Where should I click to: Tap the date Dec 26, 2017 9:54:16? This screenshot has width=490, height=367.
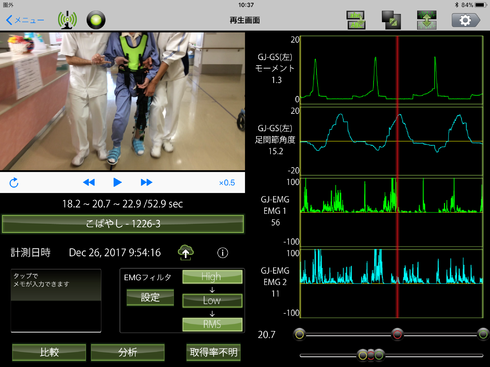[x=115, y=253]
